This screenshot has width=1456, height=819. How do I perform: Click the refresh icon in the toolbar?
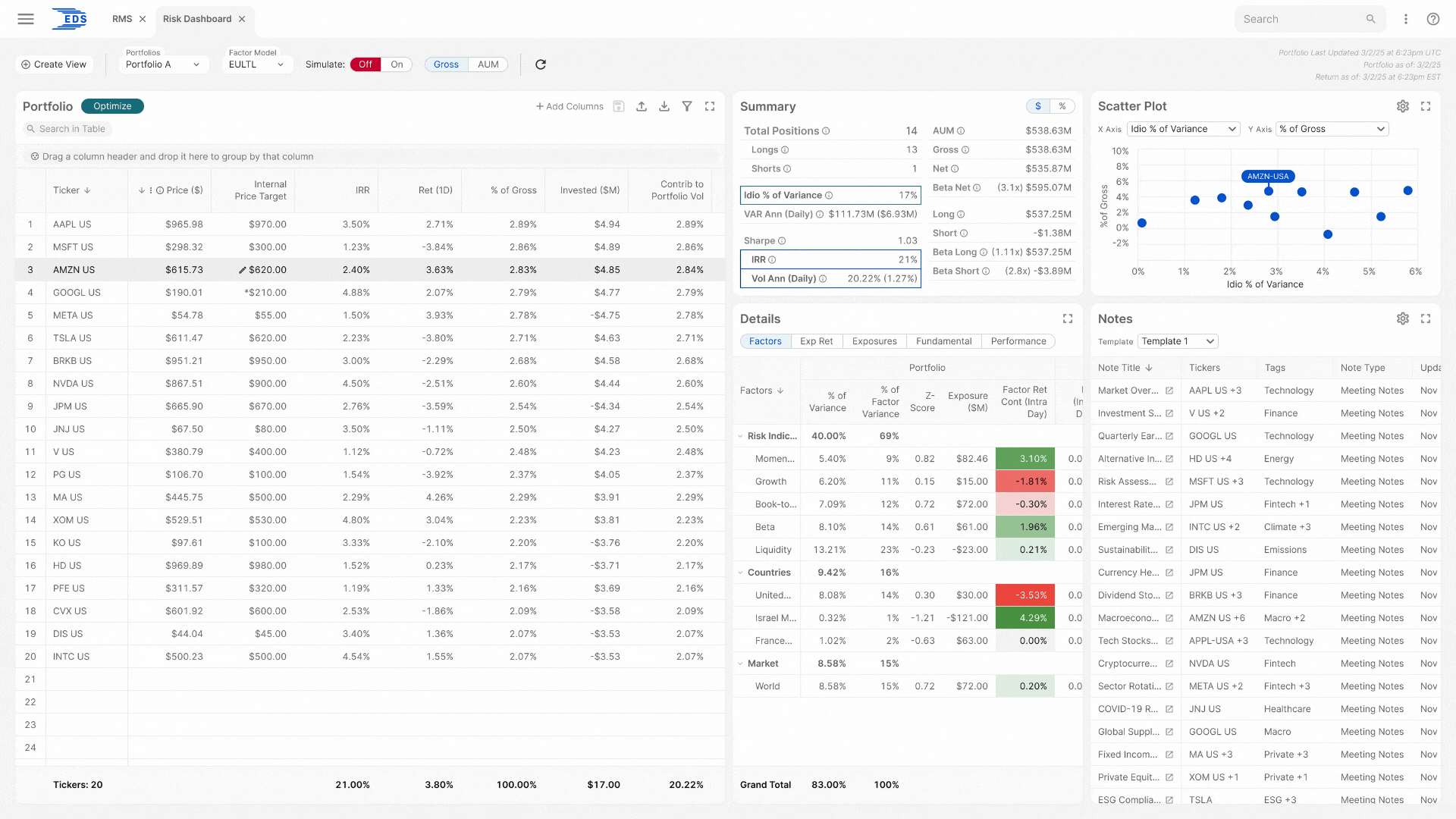tap(541, 64)
